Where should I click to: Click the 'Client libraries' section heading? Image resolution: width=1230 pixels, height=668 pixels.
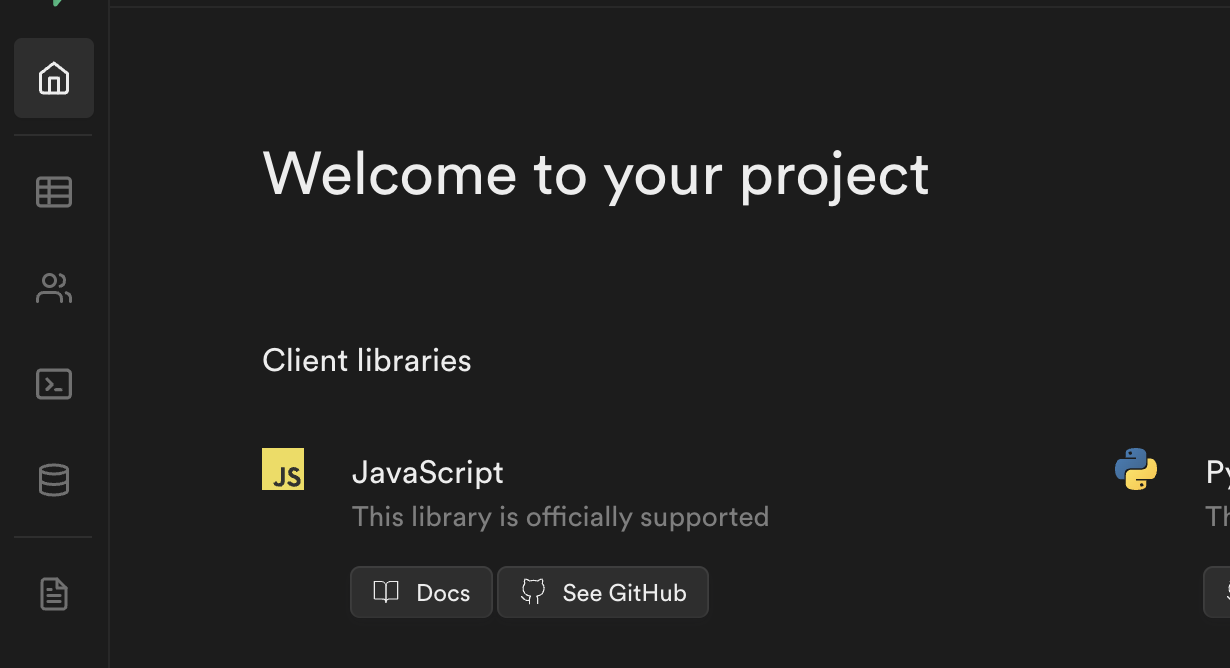coord(367,360)
